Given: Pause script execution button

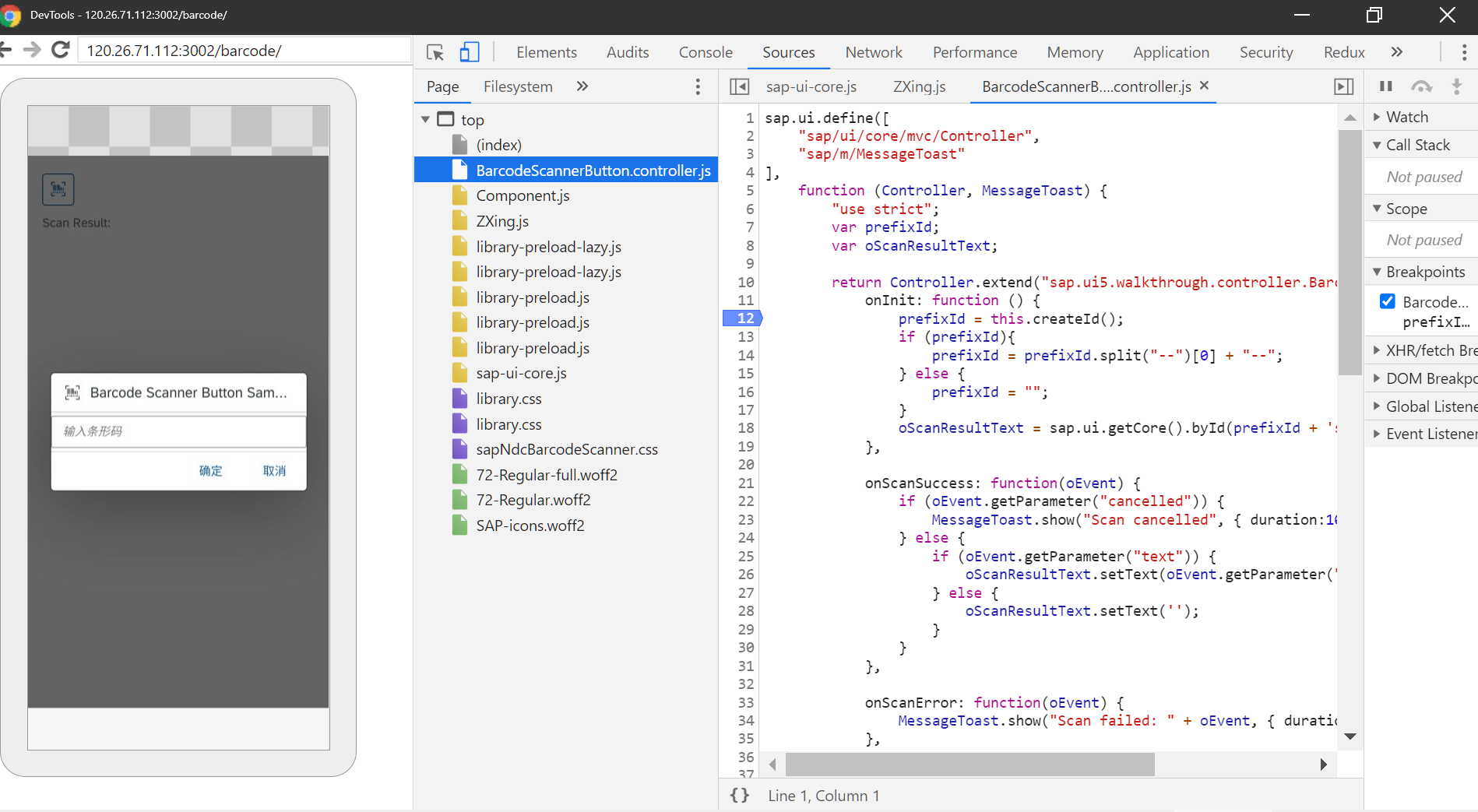Looking at the screenshot, I should [x=1386, y=86].
